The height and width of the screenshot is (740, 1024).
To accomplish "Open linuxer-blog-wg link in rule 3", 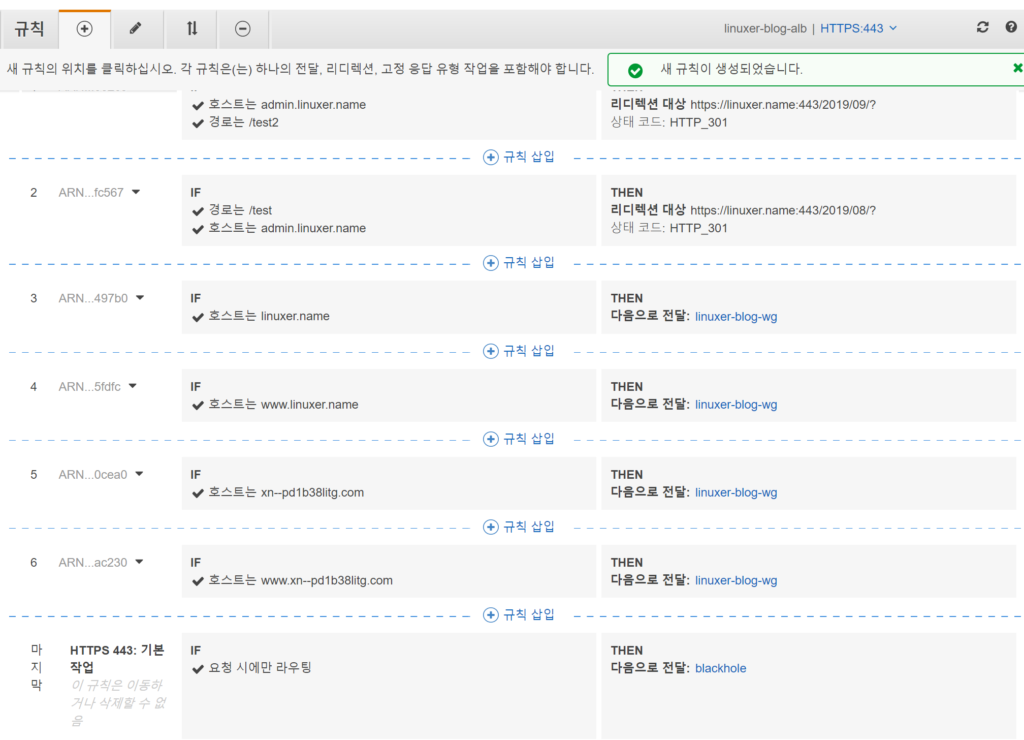I will click(735, 317).
